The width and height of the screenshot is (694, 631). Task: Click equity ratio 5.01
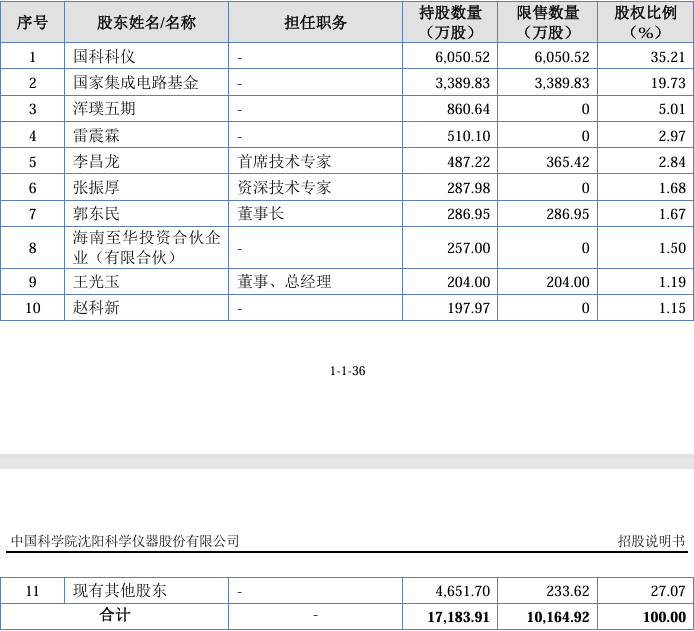pyautogui.click(x=672, y=109)
